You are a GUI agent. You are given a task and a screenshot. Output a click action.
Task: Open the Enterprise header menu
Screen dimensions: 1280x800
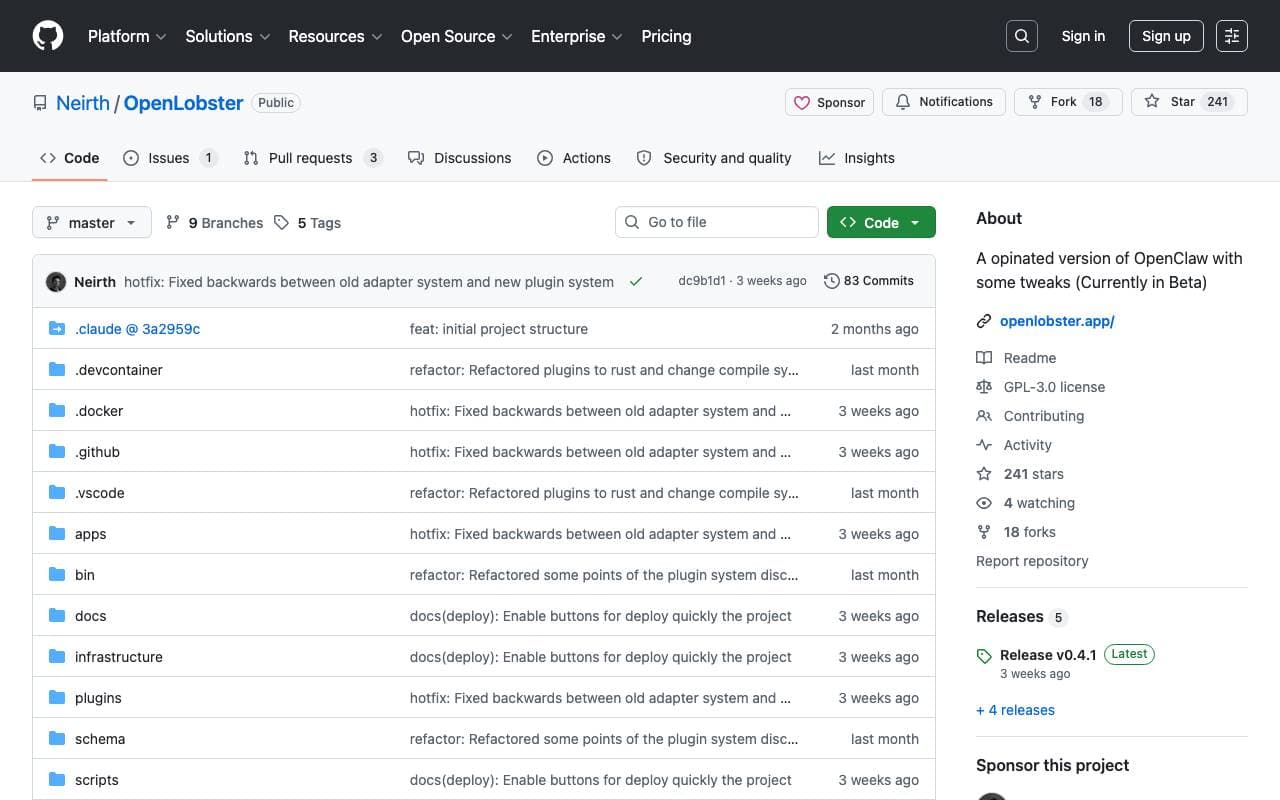click(x=577, y=36)
